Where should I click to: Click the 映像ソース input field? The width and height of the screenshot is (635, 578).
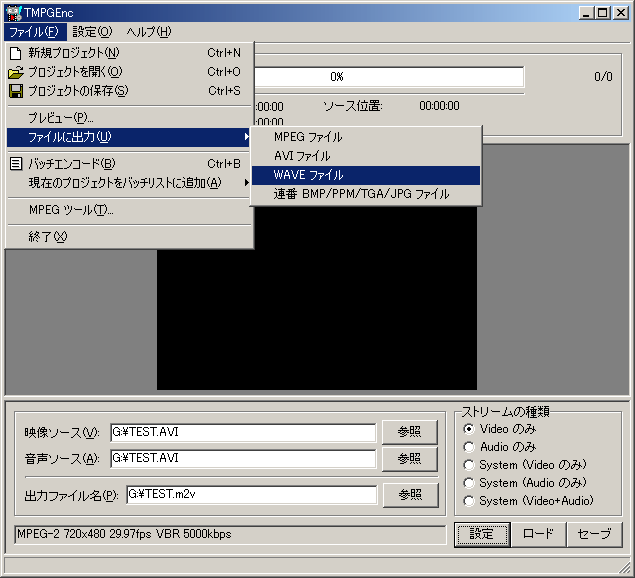pos(243,433)
